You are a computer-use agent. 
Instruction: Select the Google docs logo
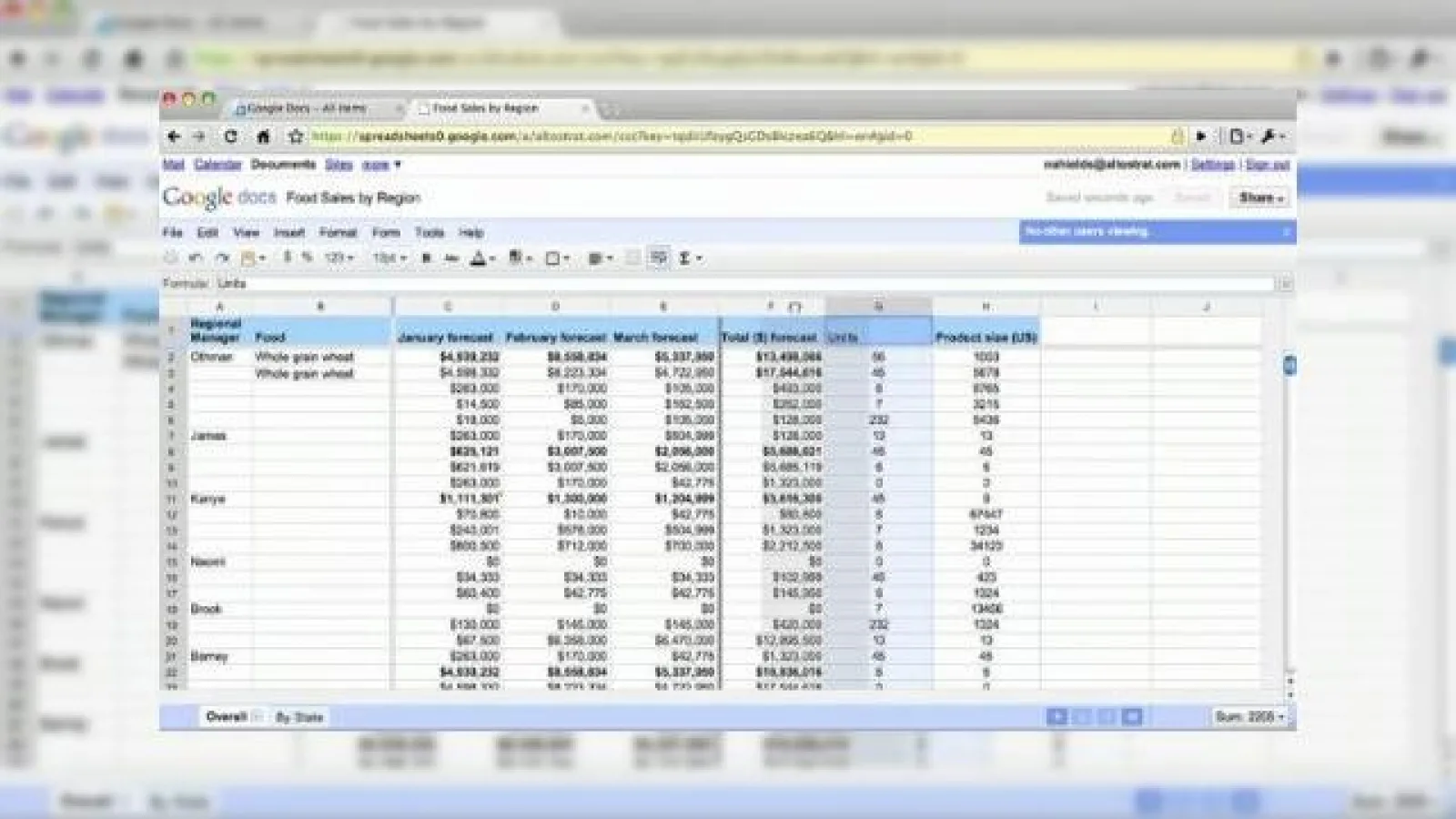219,197
